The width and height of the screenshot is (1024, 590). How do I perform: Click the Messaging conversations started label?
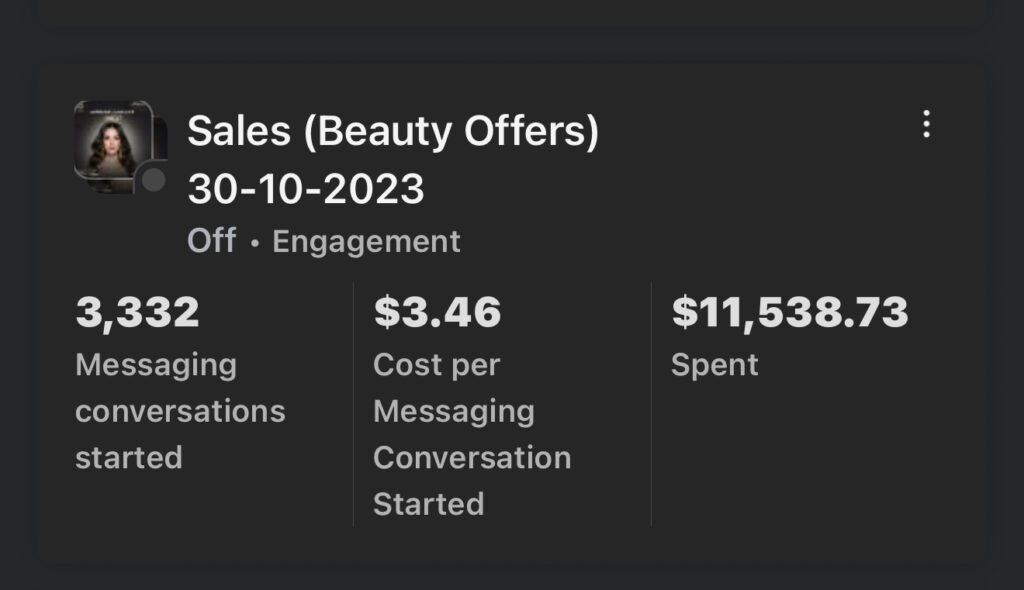tap(180, 411)
